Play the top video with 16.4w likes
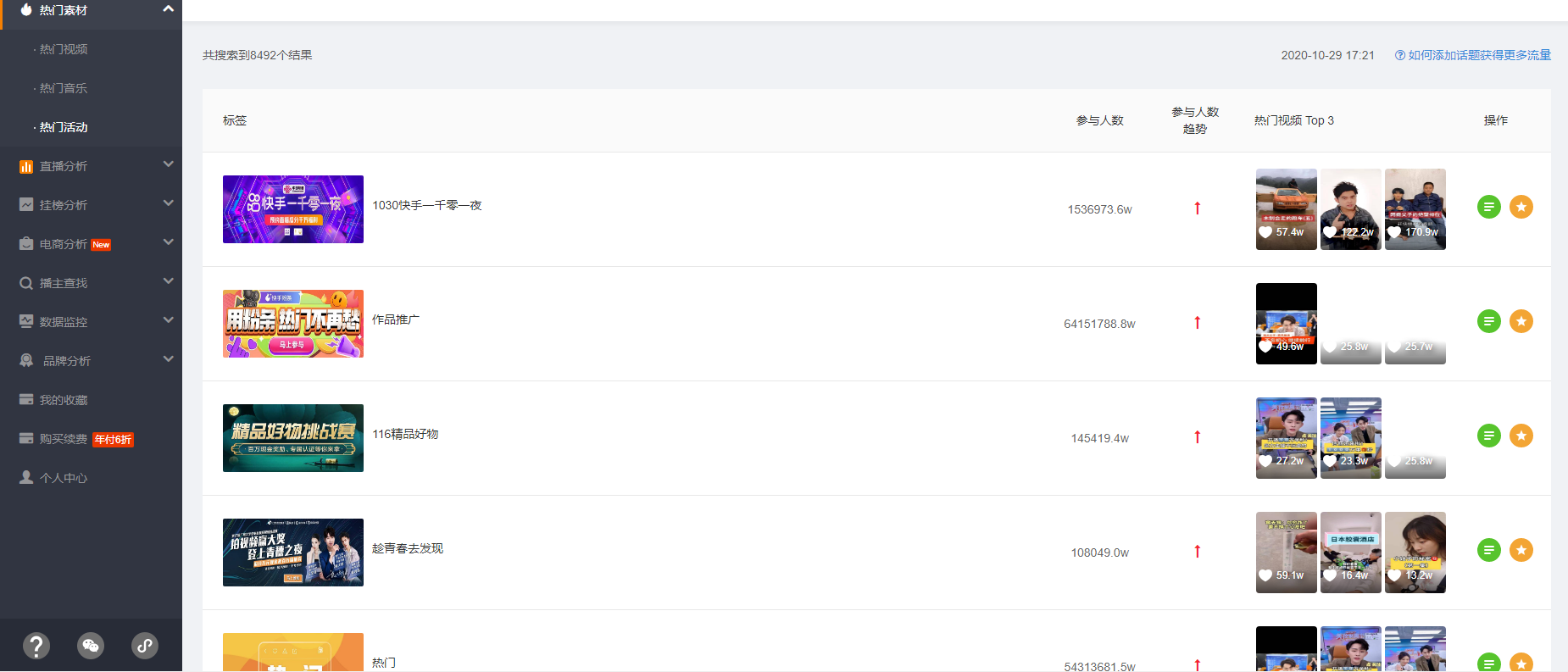 (x=1351, y=553)
